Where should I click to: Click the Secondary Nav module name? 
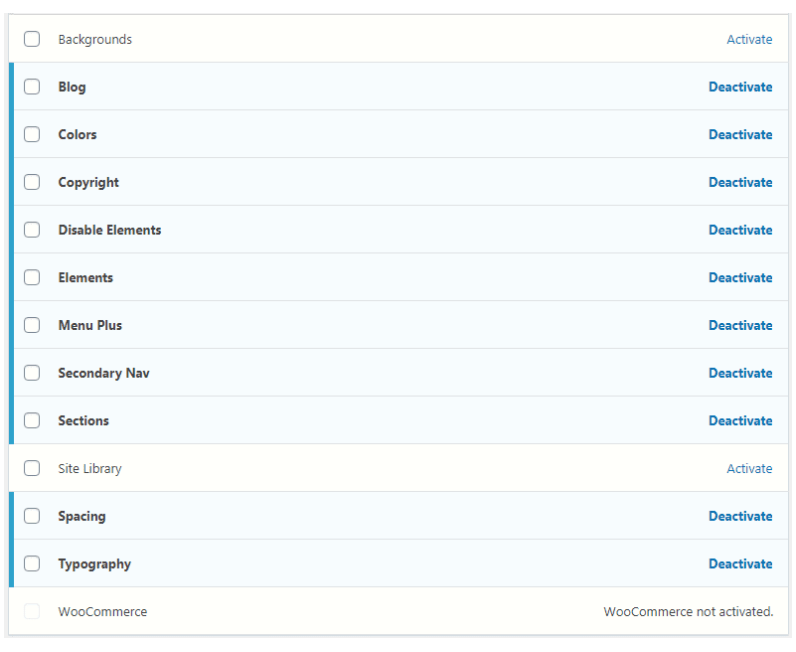click(x=104, y=374)
